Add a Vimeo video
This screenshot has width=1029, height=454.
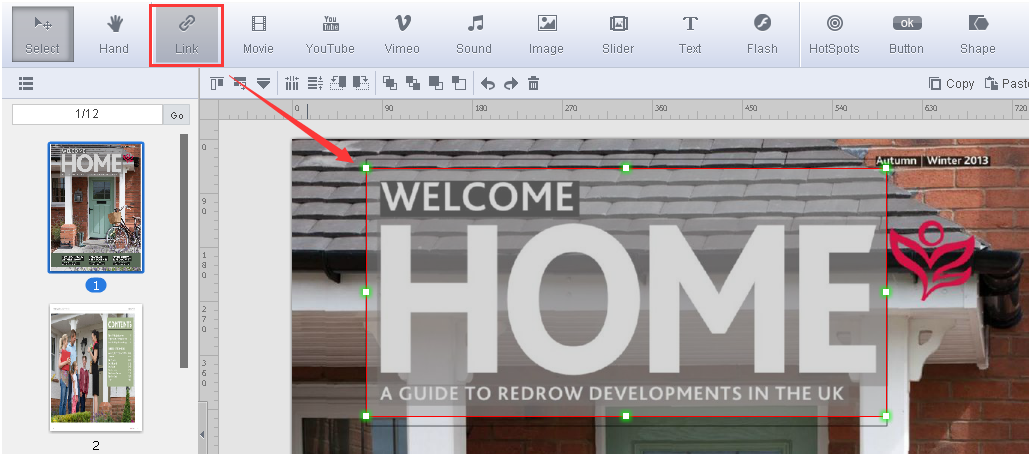(402, 34)
